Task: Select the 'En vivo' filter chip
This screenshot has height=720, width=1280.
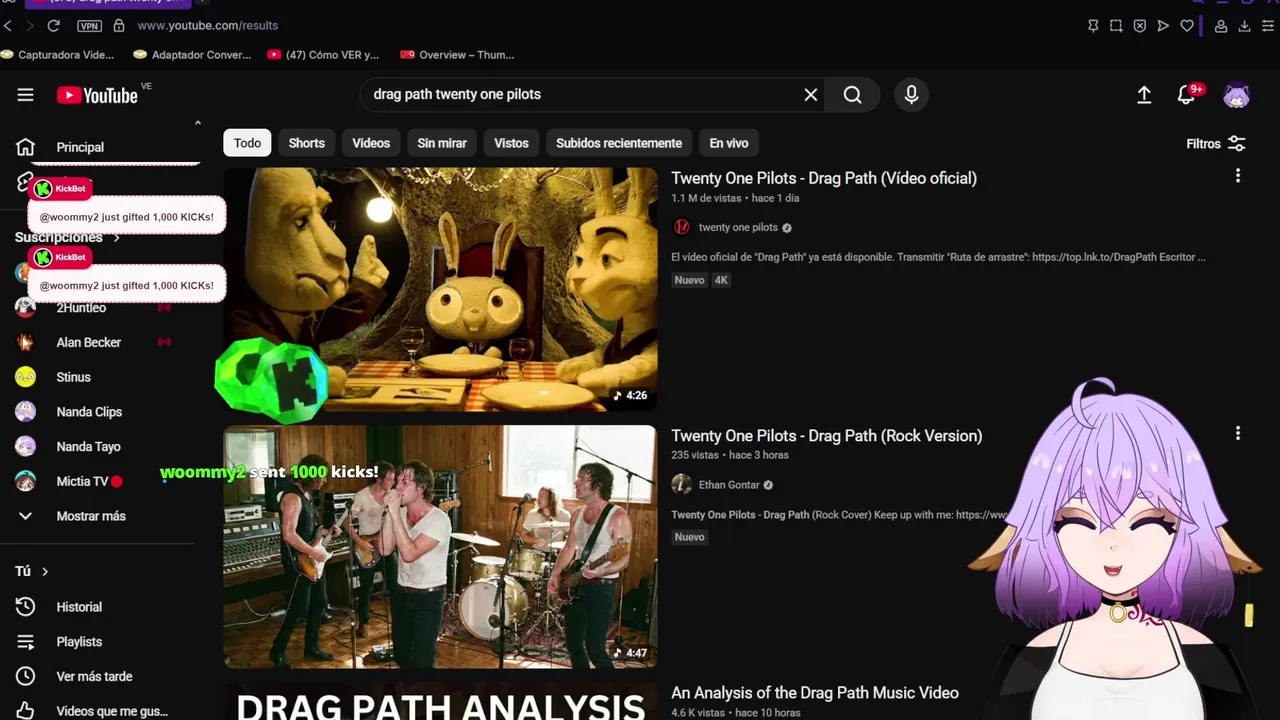Action: point(729,143)
